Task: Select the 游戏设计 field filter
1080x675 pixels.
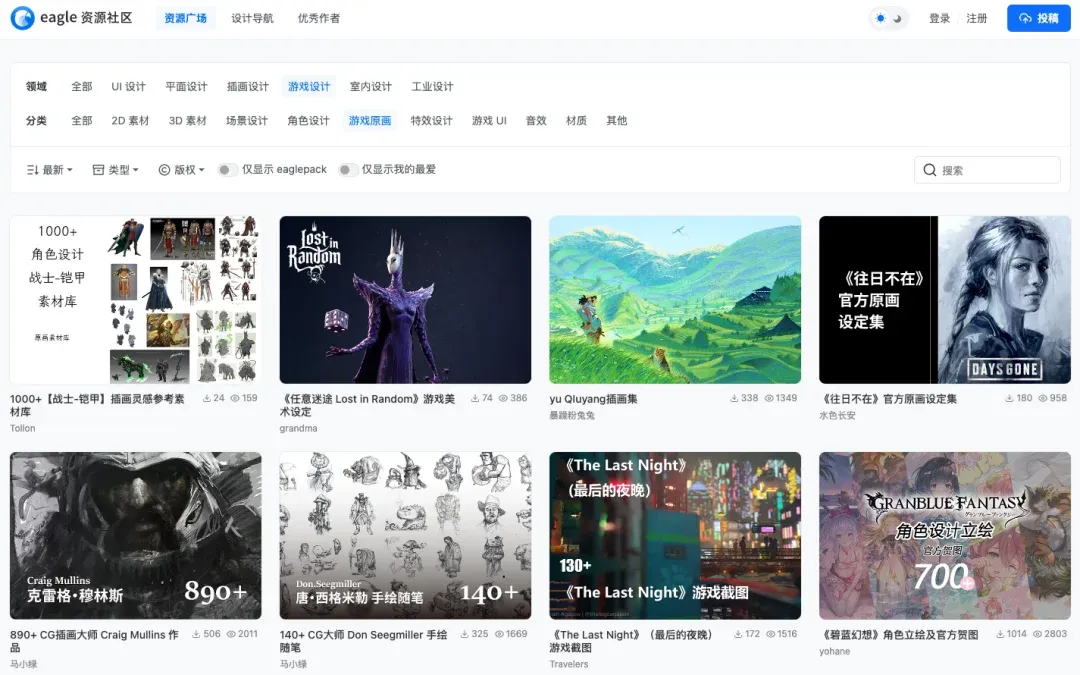Action: [309, 86]
